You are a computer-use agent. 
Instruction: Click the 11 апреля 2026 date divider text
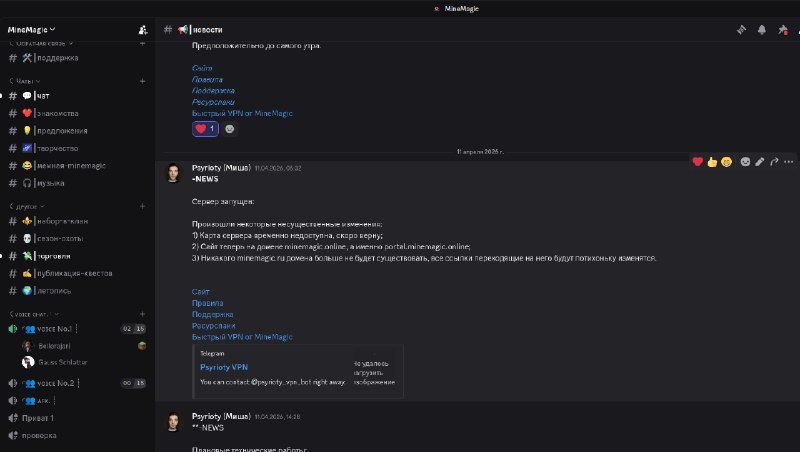pos(480,152)
